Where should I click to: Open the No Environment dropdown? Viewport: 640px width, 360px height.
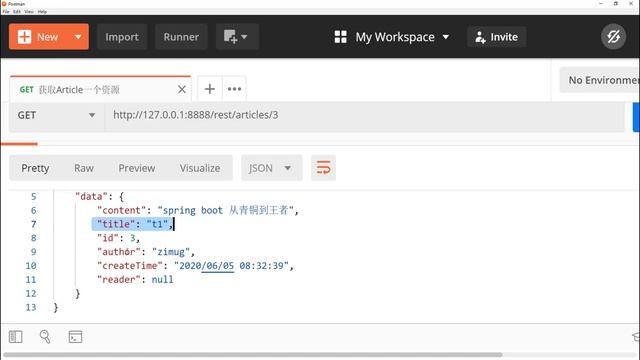[601, 80]
